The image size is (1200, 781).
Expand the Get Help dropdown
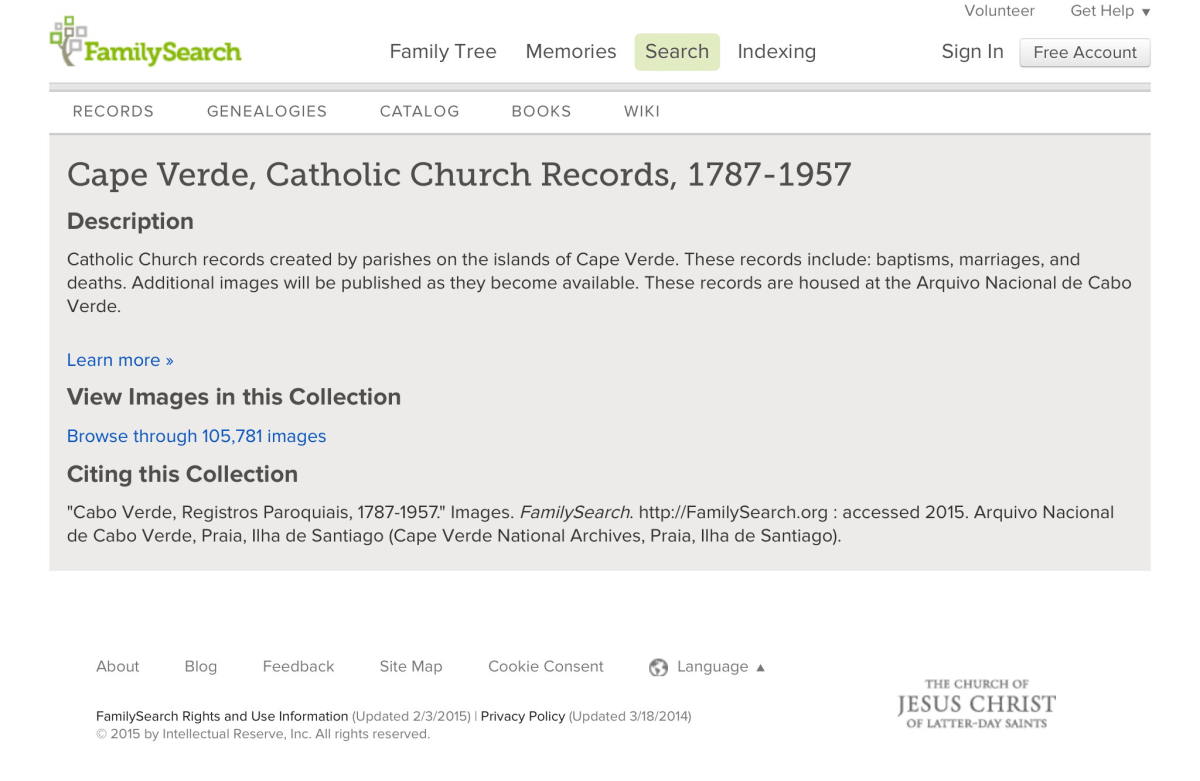(x=1103, y=11)
